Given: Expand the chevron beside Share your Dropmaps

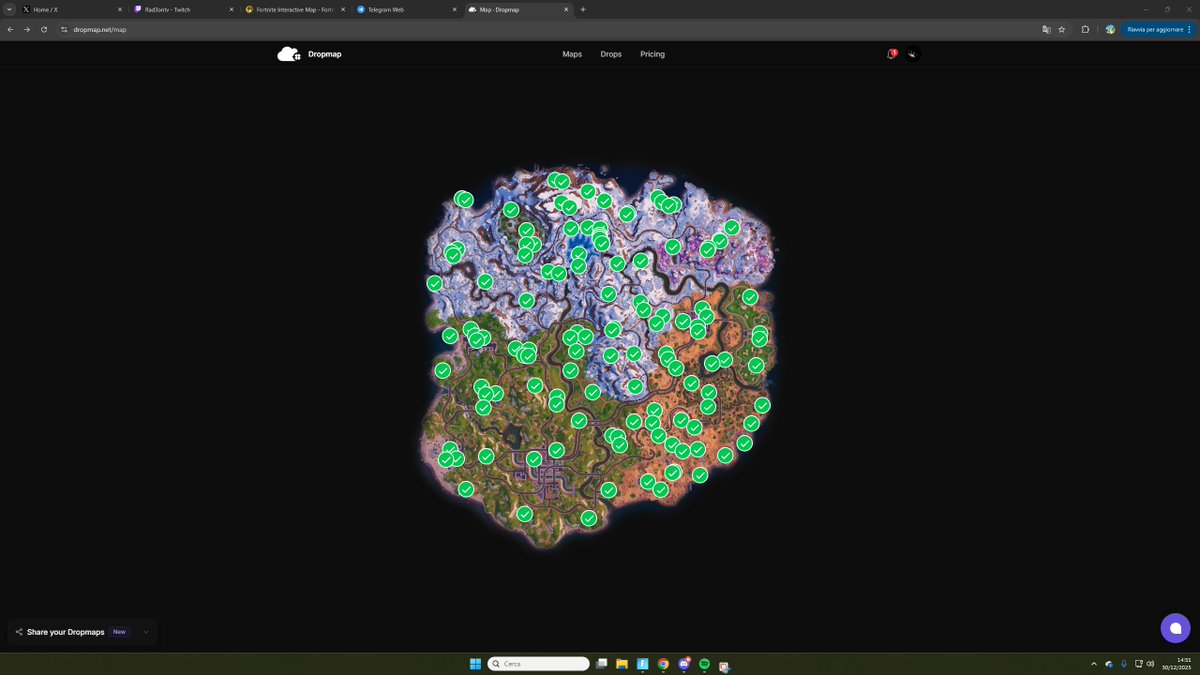Looking at the screenshot, I should coord(146,632).
